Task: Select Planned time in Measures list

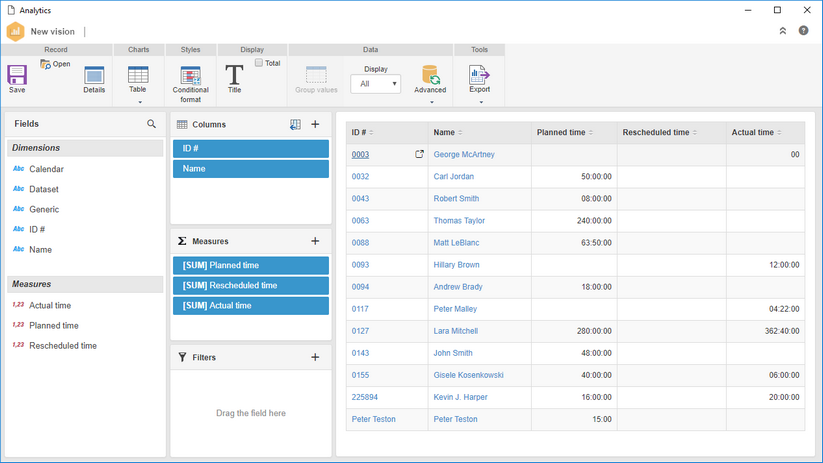Action: pos(54,325)
